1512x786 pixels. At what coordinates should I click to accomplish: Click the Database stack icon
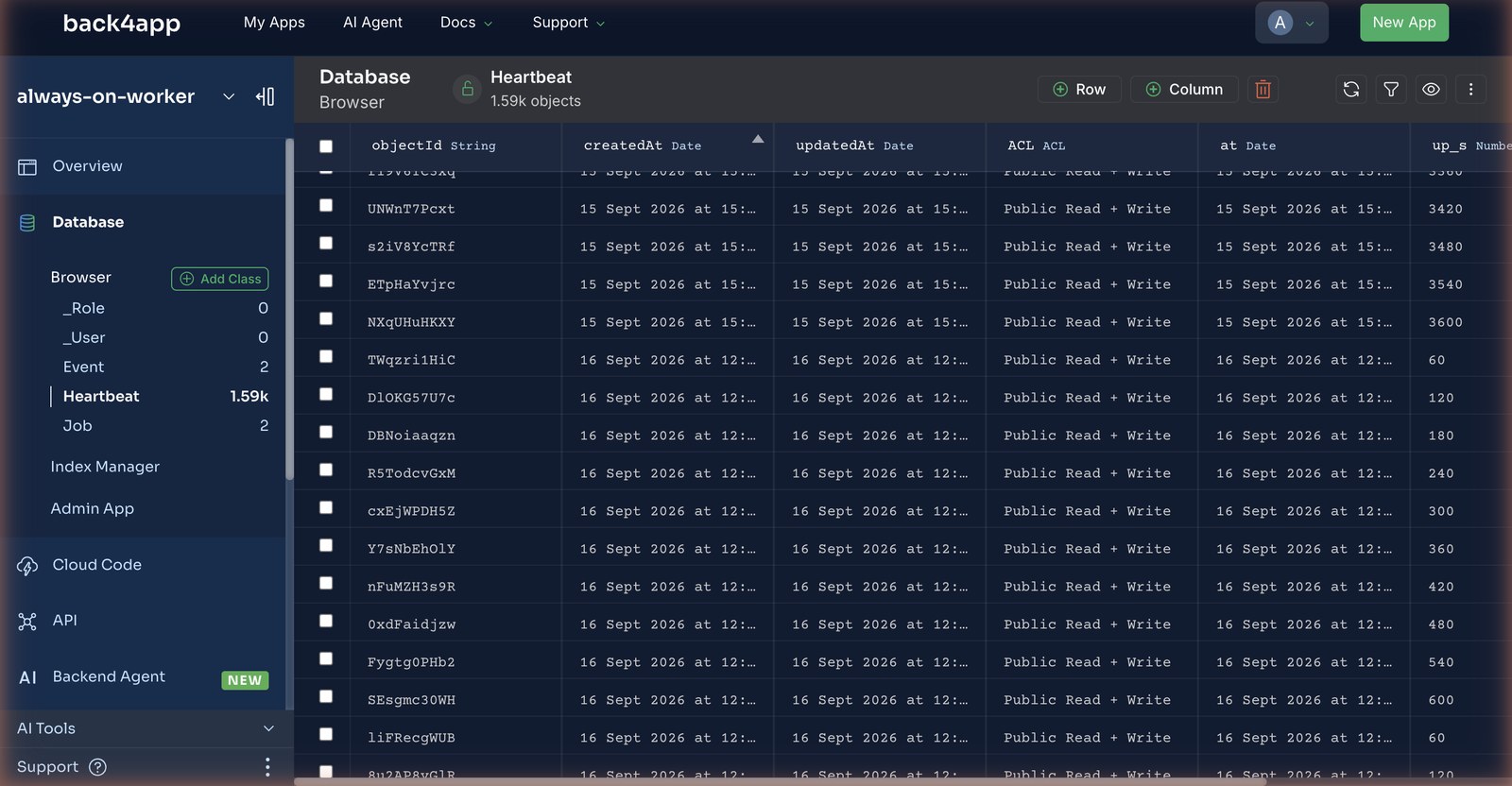coord(27,223)
